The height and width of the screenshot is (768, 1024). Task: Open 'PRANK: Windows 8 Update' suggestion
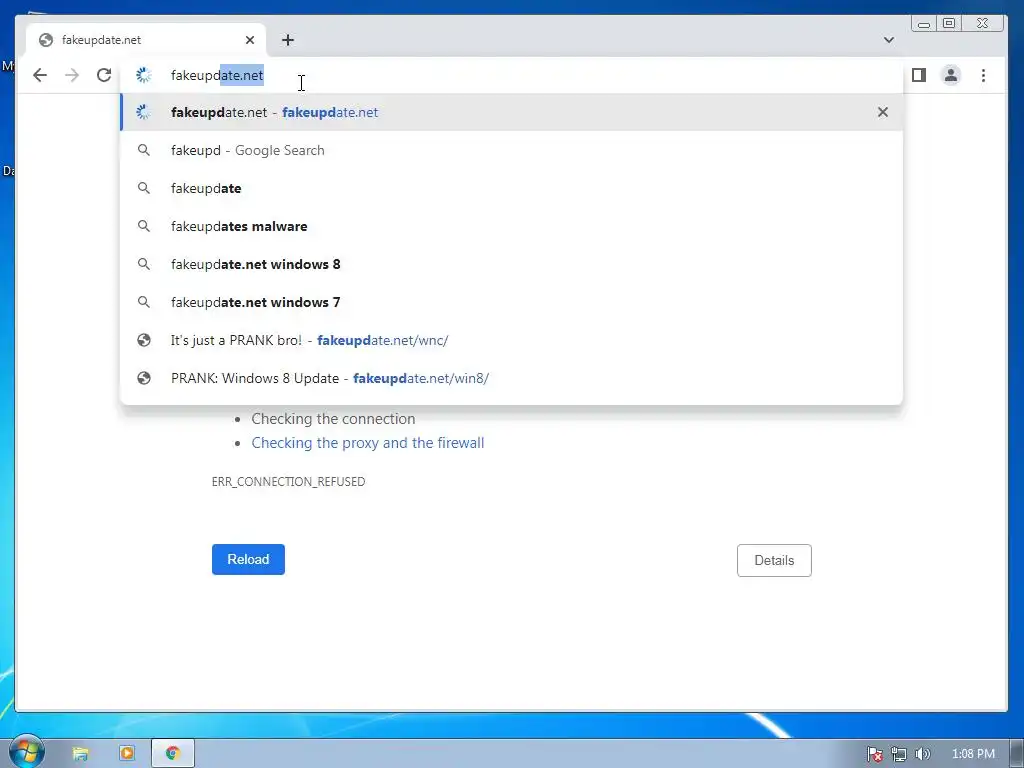tap(511, 378)
